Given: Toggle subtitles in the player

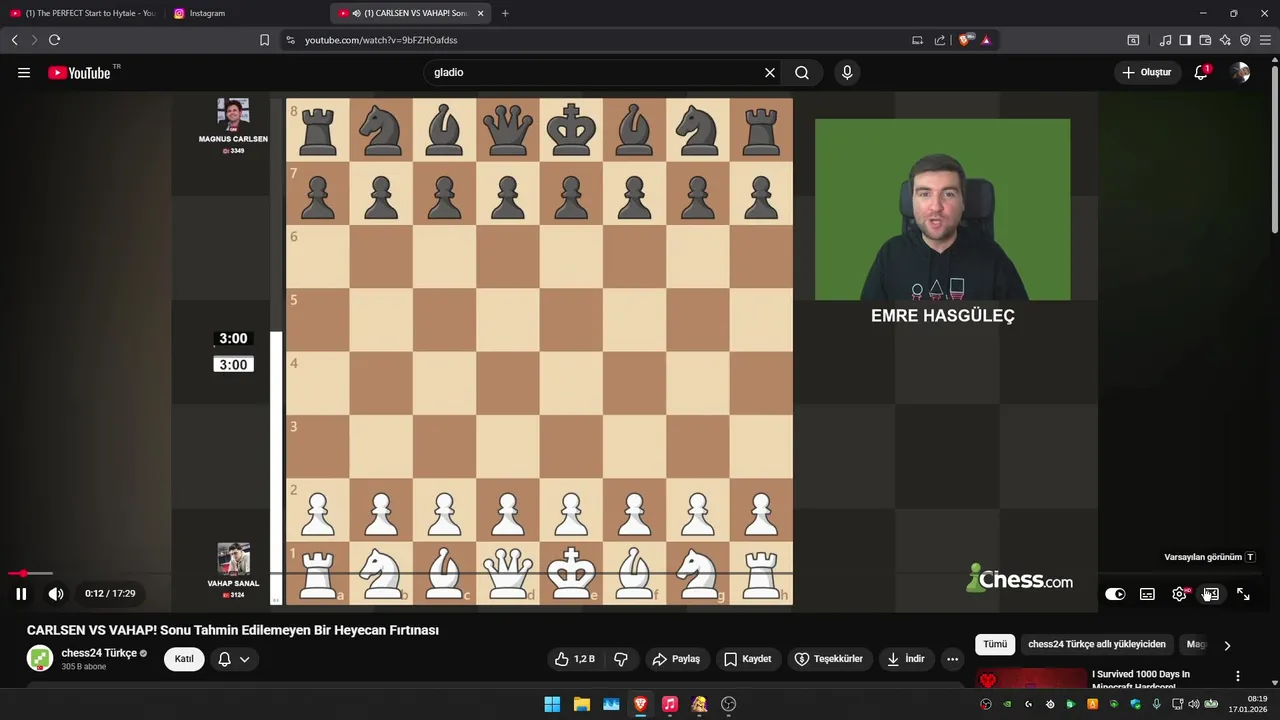Looking at the screenshot, I should [1147, 594].
